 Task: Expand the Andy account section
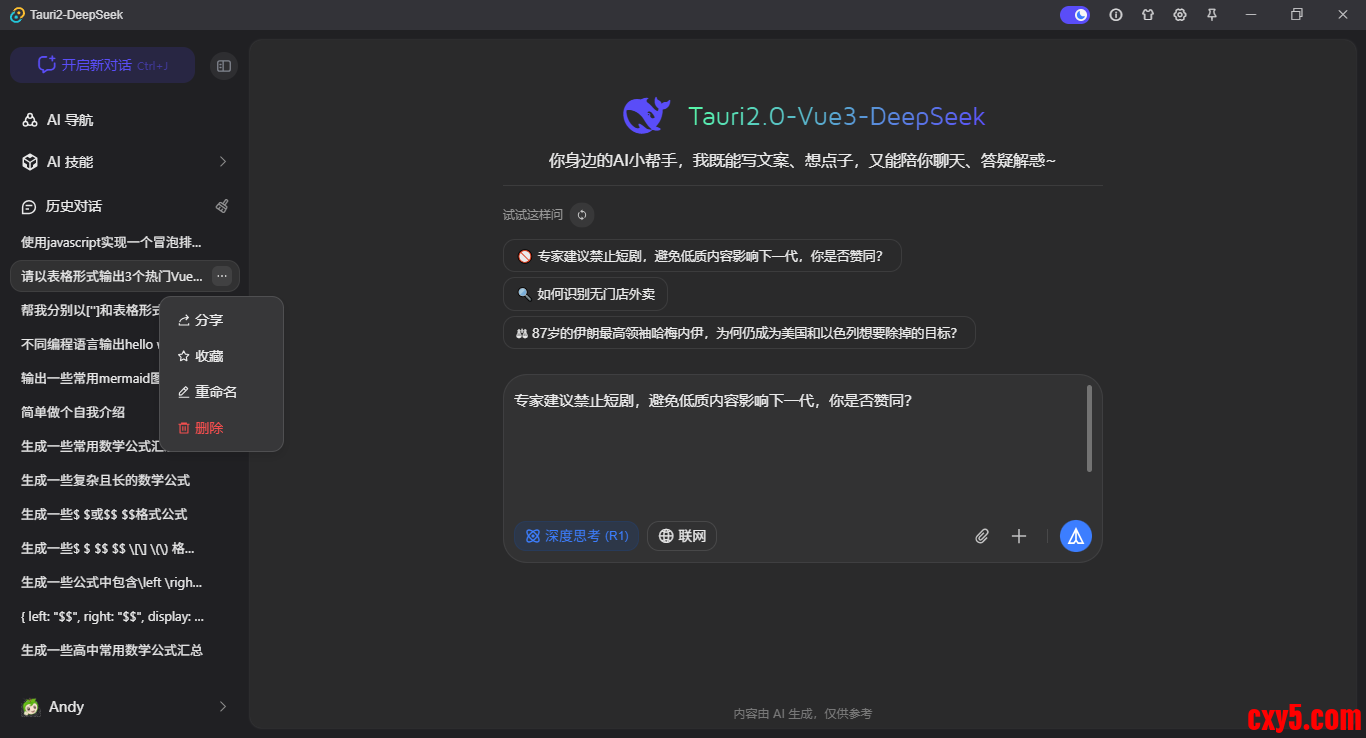point(221,706)
